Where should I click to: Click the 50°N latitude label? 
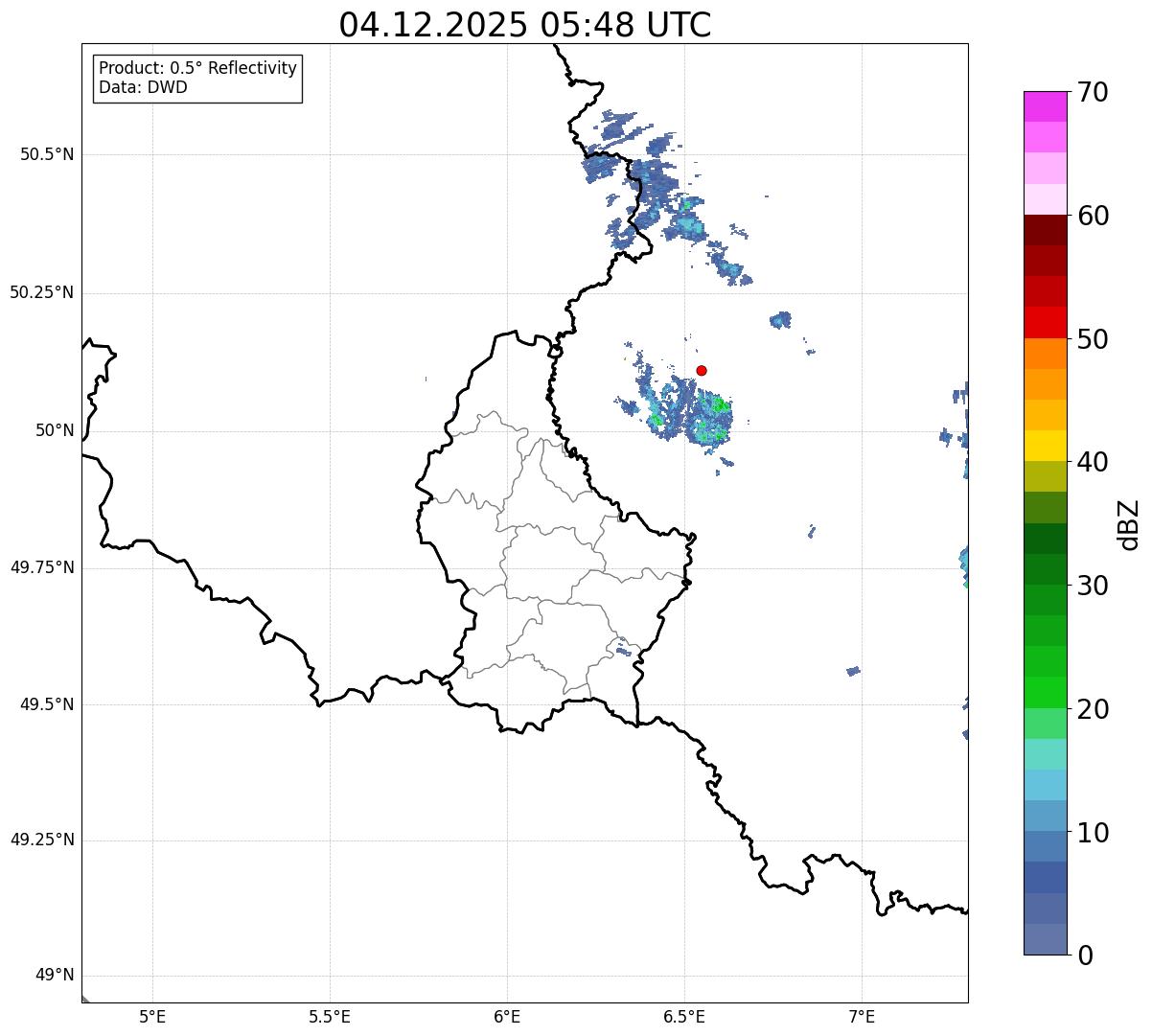click(x=55, y=430)
